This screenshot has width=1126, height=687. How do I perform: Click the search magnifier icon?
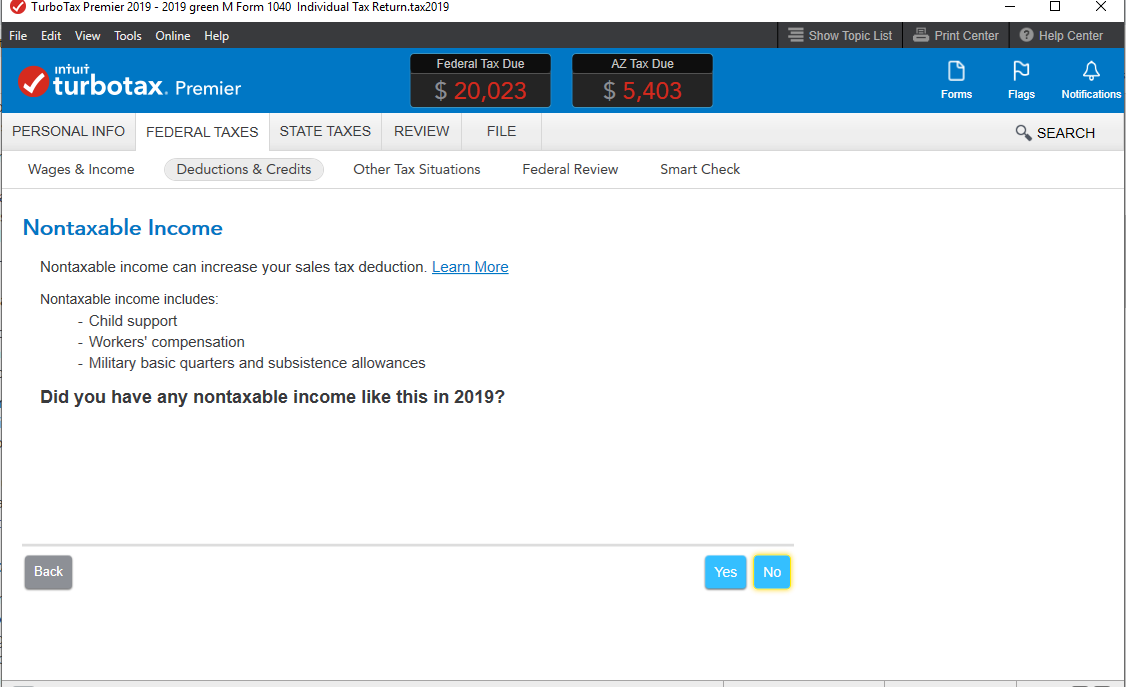pos(1023,133)
